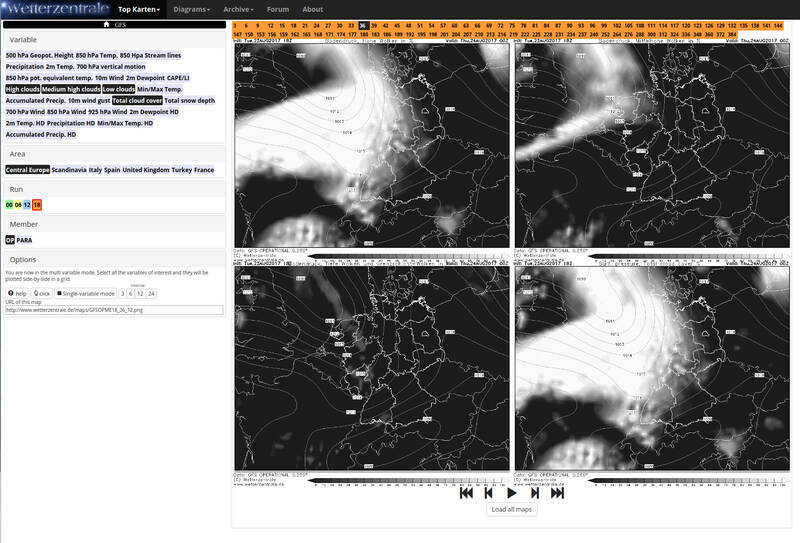Step forward one forecast frame
This screenshot has width=800, height=543.
coord(535,492)
